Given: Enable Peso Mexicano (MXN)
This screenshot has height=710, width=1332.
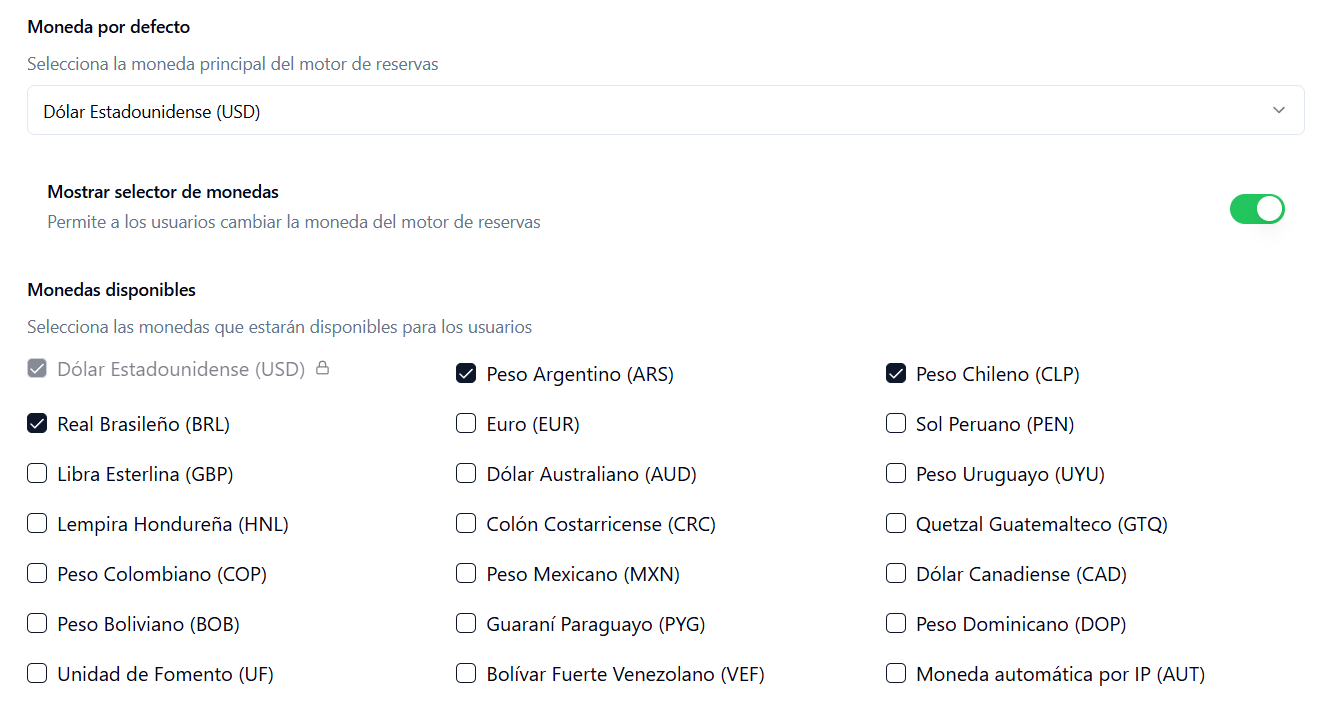Looking at the screenshot, I should point(466,573).
